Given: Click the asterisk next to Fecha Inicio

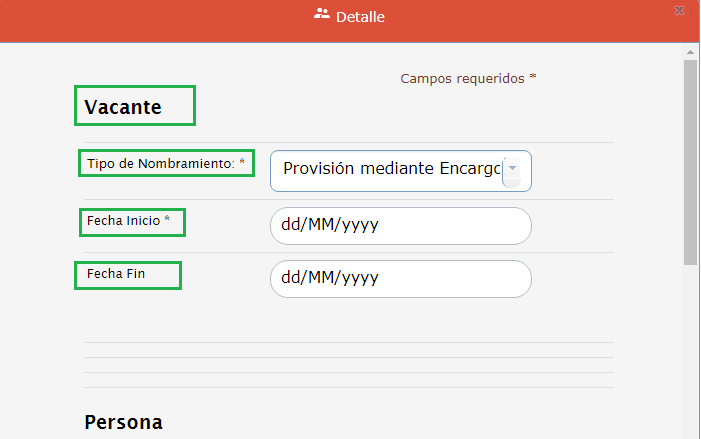Looking at the screenshot, I should pos(167,220).
